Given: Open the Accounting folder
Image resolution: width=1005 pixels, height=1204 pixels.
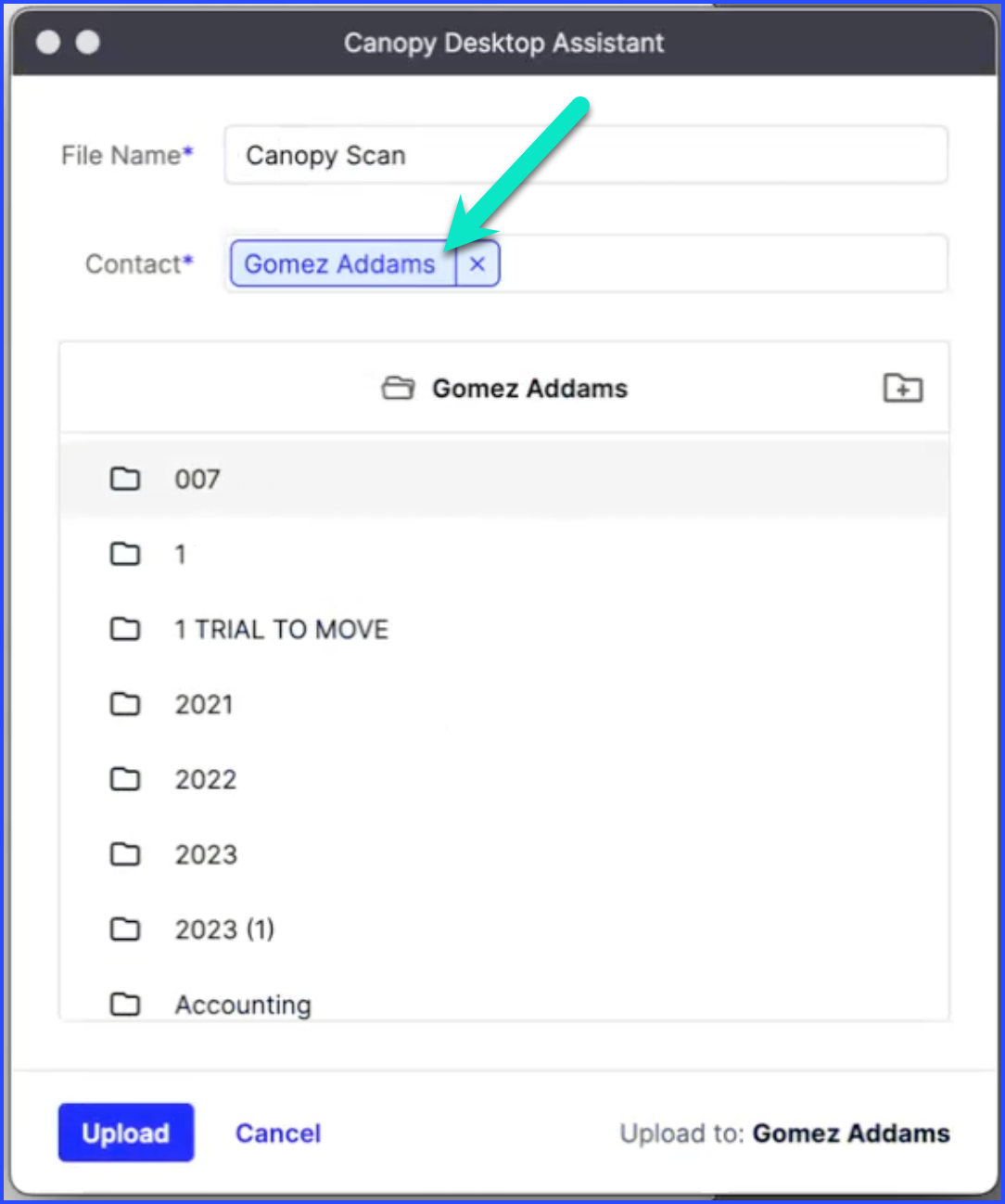Looking at the screenshot, I should [243, 1004].
